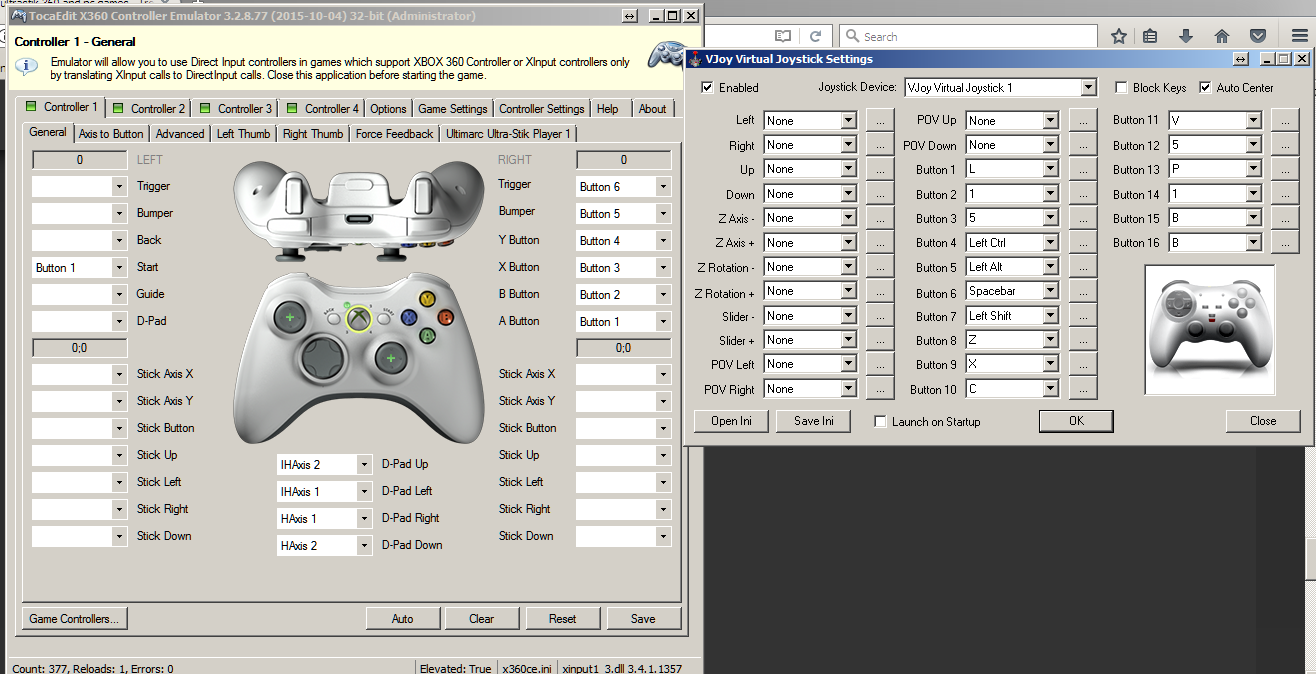Open the A Button mapping dropdown
The height and width of the screenshot is (674, 1316).
[x=662, y=322]
